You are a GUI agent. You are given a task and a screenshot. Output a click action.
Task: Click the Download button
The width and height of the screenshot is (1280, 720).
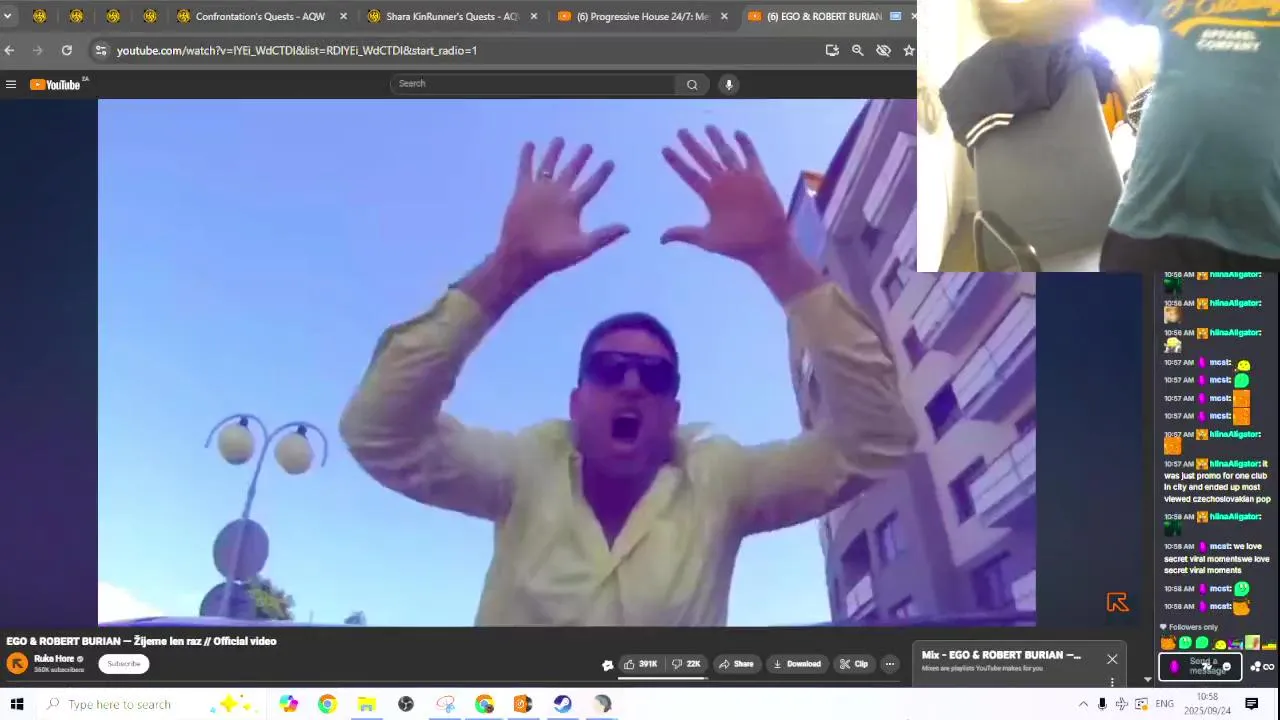pos(797,664)
